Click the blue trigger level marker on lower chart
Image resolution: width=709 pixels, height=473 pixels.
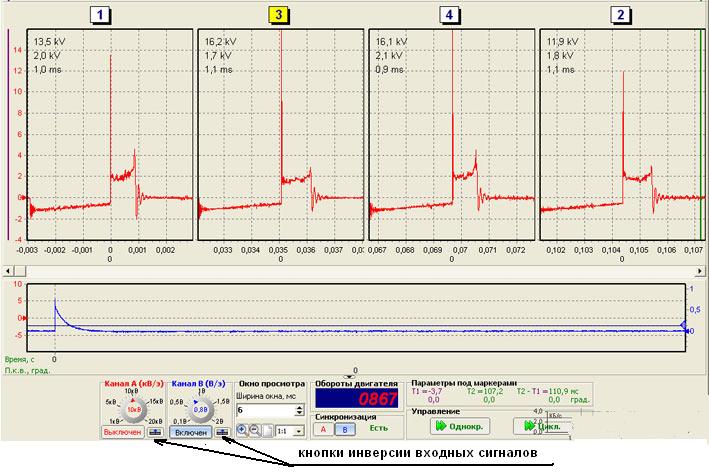point(684,325)
